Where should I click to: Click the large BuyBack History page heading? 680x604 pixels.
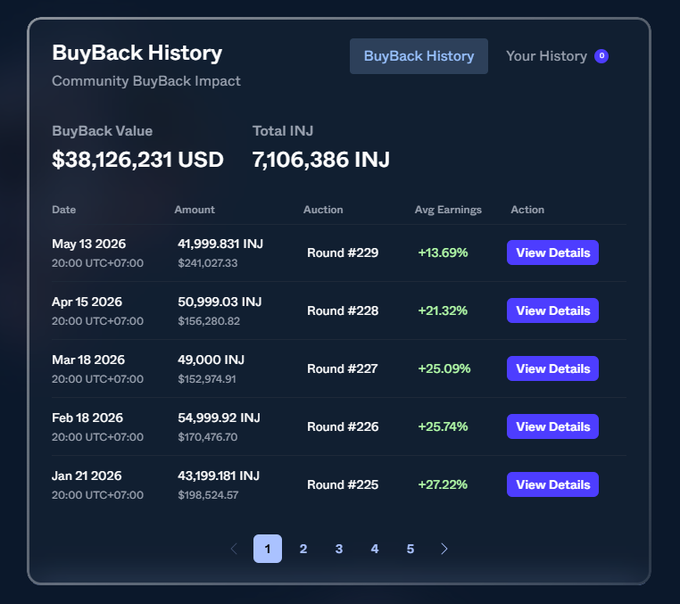[137, 53]
